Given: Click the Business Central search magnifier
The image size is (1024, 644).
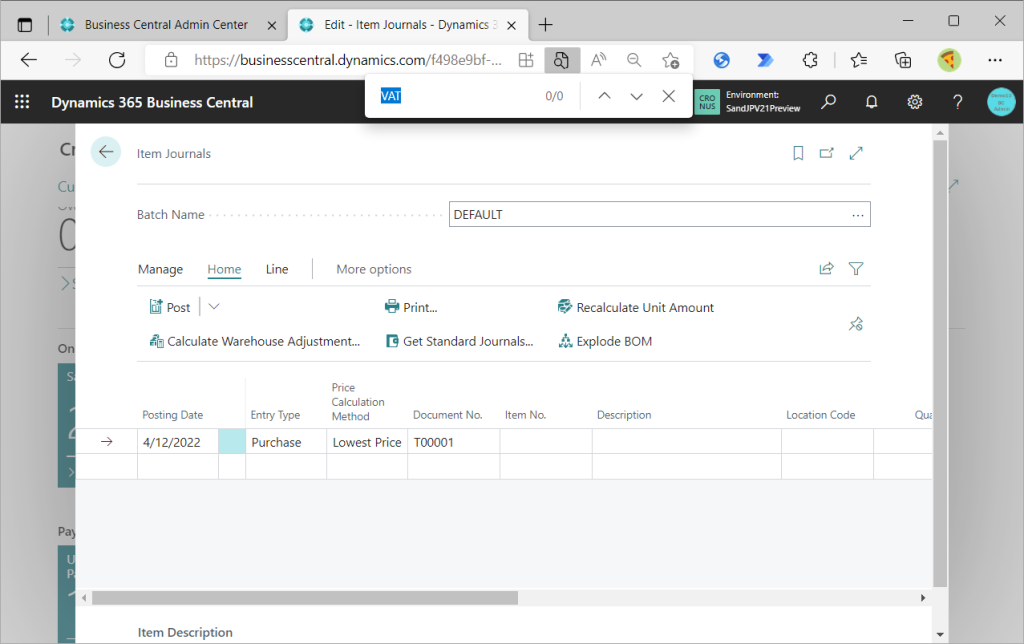Looking at the screenshot, I should click(x=828, y=102).
